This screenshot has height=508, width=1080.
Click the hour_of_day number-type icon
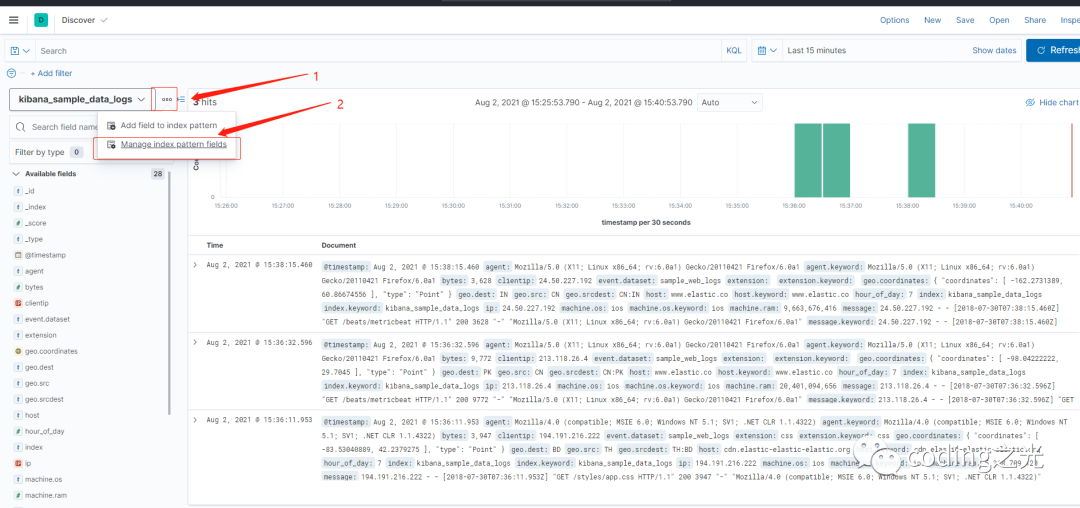pyautogui.click(x=18, y=432)
